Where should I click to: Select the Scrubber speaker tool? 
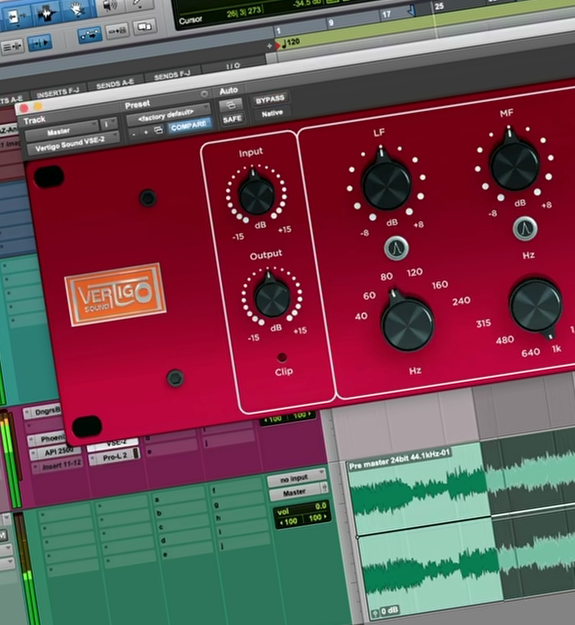pos(109,6)
